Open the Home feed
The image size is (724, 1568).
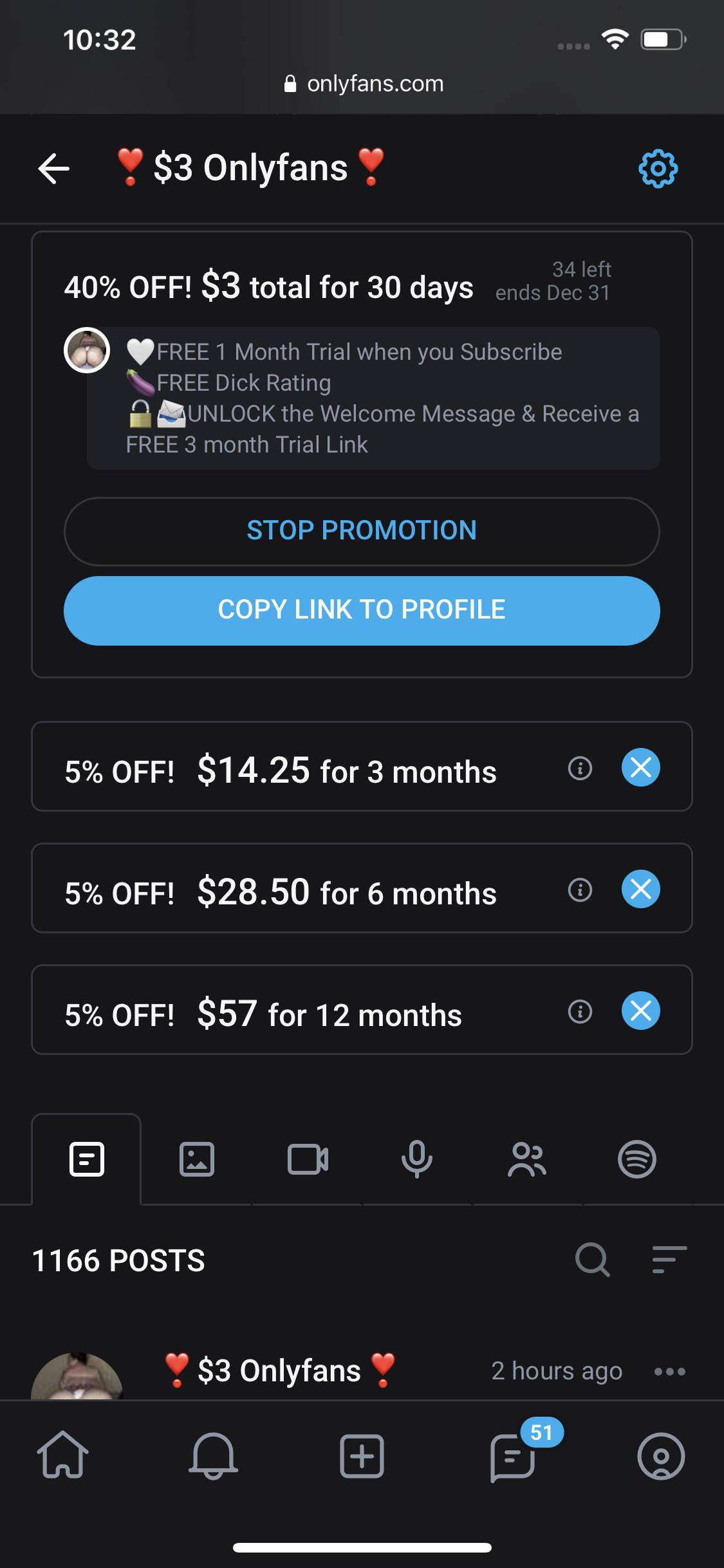coord(65,1459)
